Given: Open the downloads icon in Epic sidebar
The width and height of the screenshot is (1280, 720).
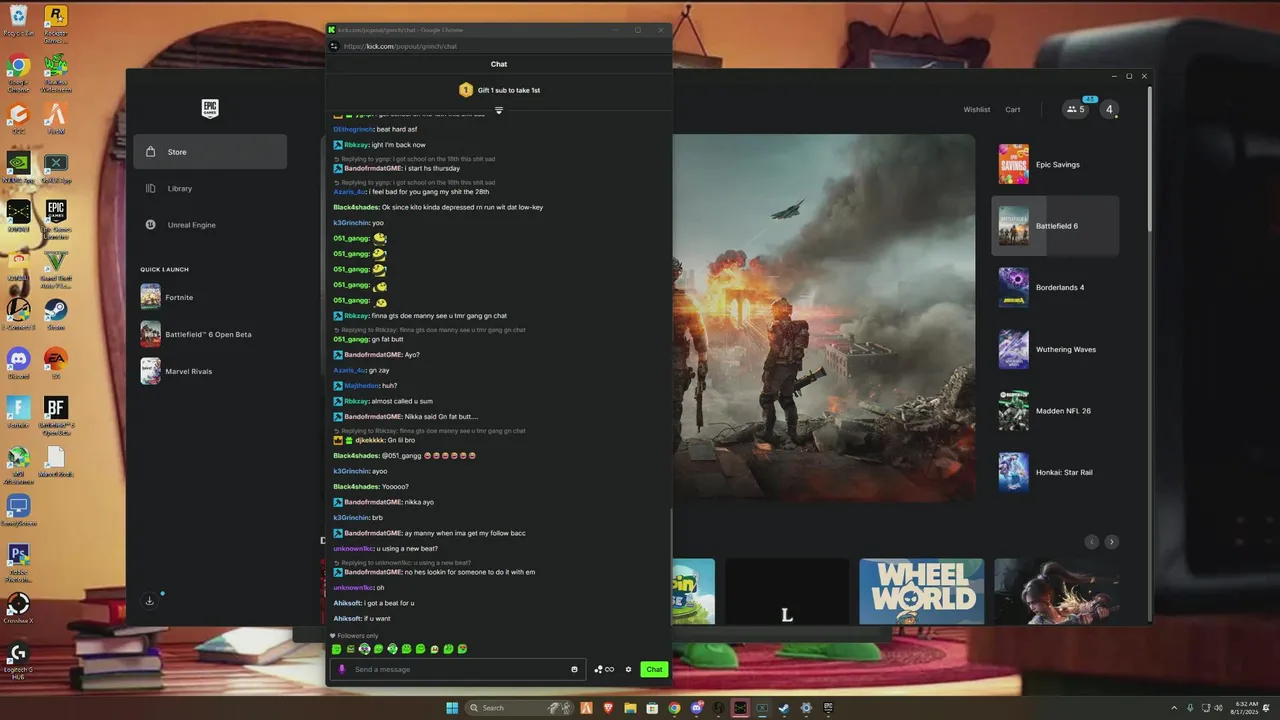Looking at the screenshot, I should [x=150, y=601].
